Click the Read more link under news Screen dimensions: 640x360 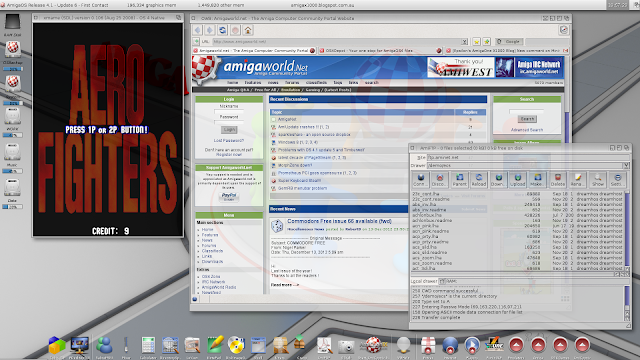click(x=284, y=285)
